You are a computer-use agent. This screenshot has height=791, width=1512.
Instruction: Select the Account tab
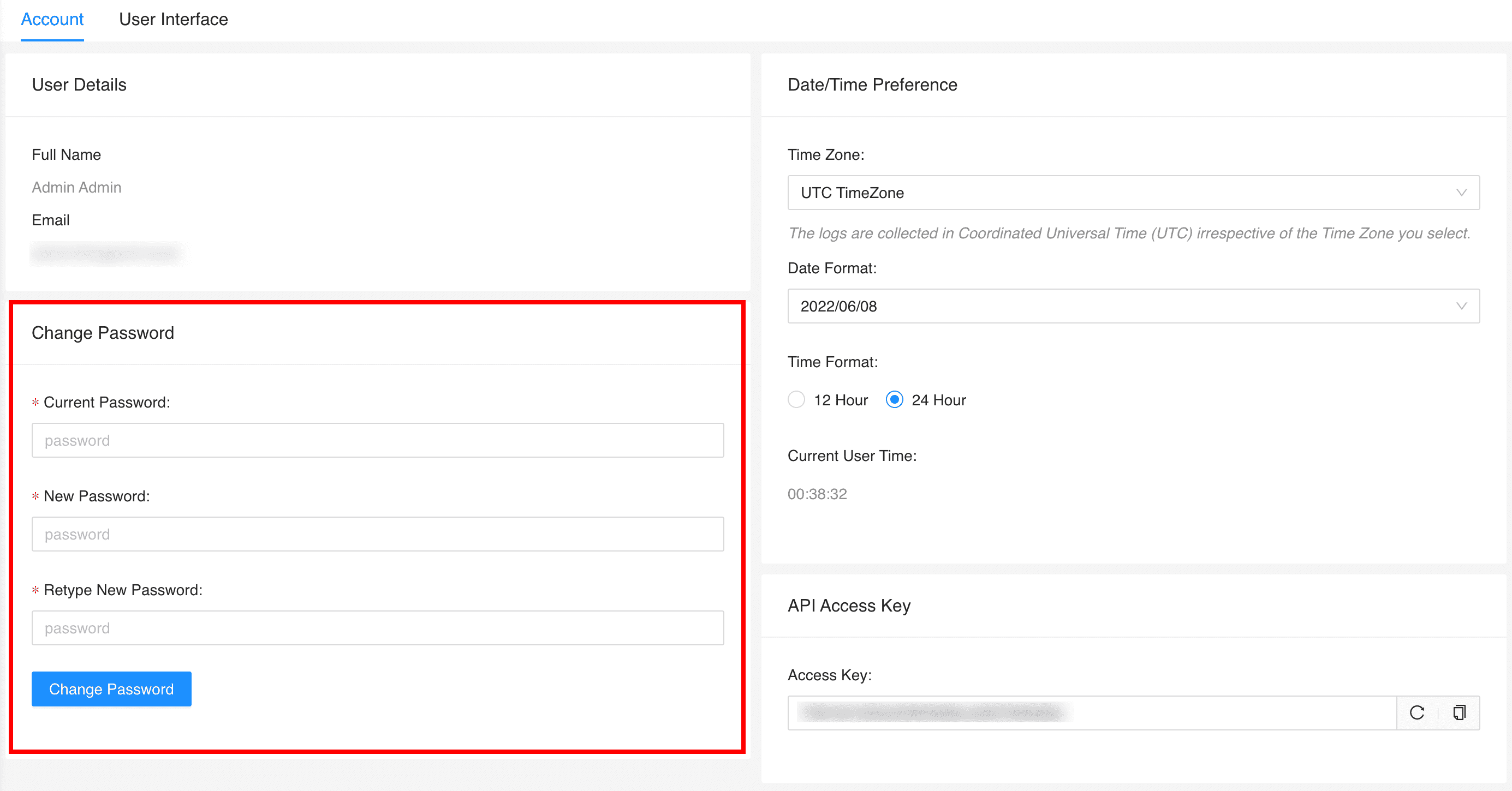pos(52,19)
